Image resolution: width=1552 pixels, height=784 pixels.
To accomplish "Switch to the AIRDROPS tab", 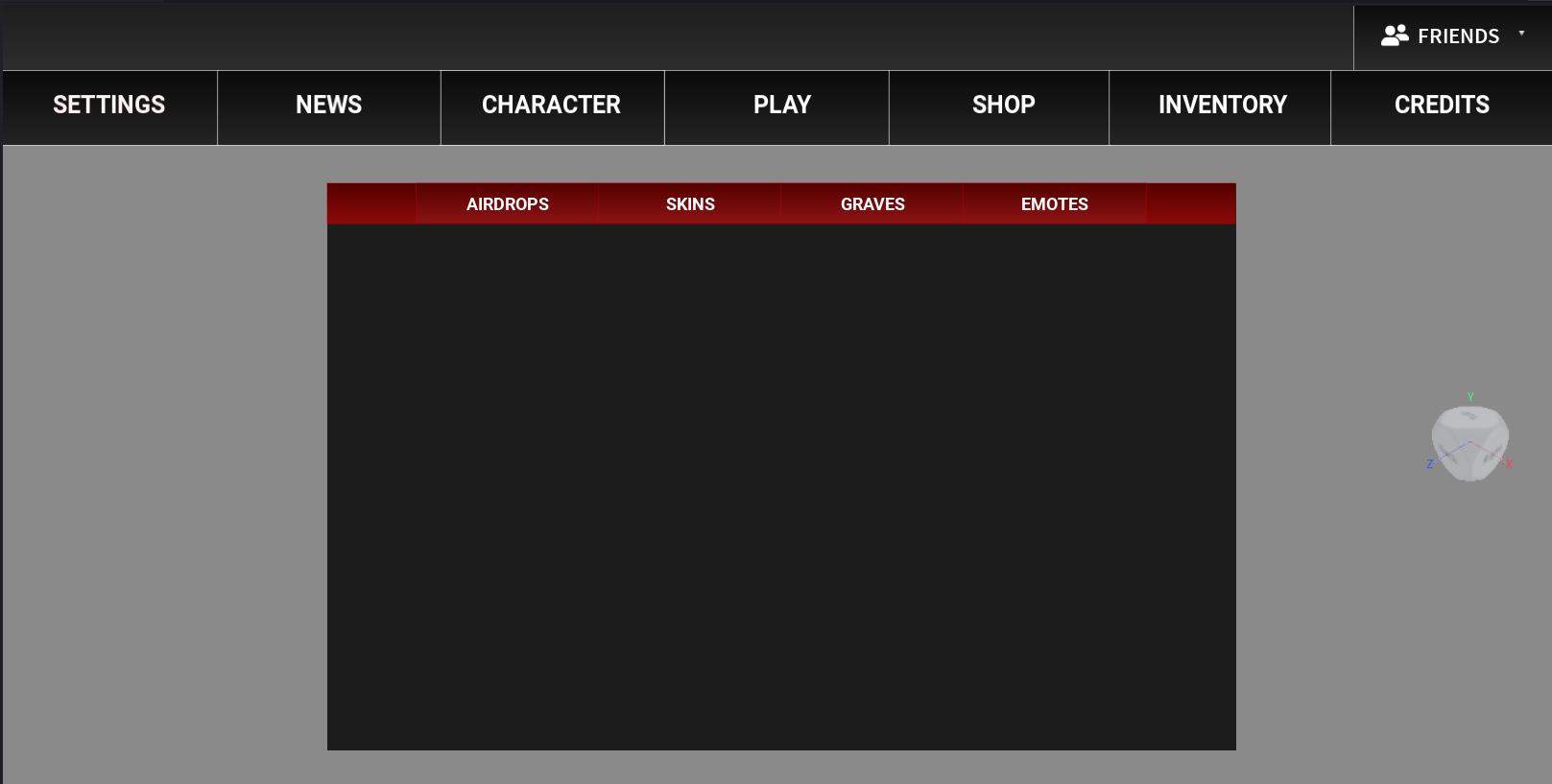I will (x=508, y=203).
